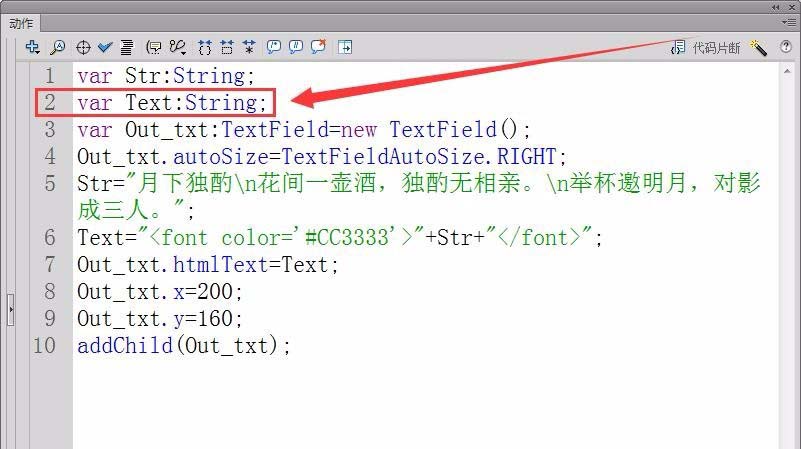Click Collapse between braces icon
The width and height of the screenshot is (801, 449).
click(x=204, y=48)
